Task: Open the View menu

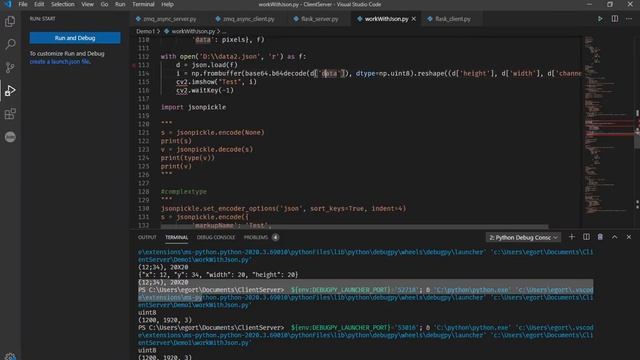Action: pyautogui.click(x=87, y=4)
